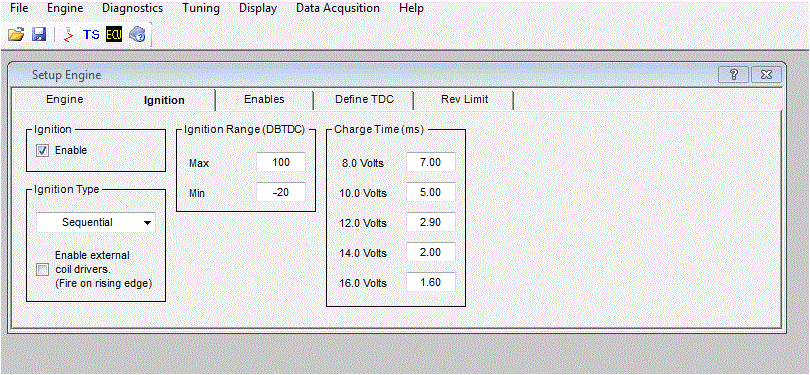This screenshot has height=375, width=810.
Task: Click the Ignition Range Min field
Action: pos(281,192)
